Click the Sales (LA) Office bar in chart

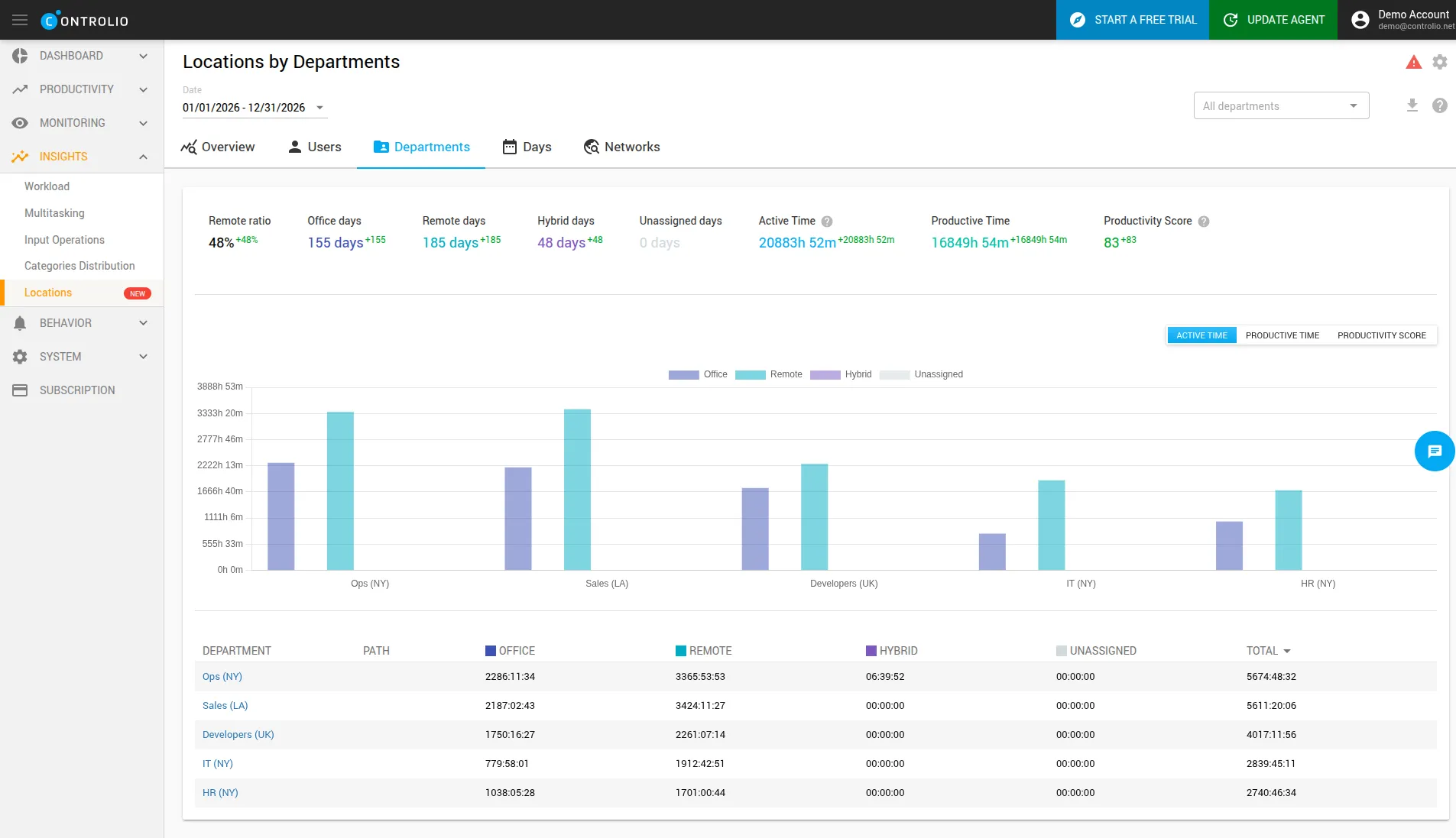tap(518, 519)
